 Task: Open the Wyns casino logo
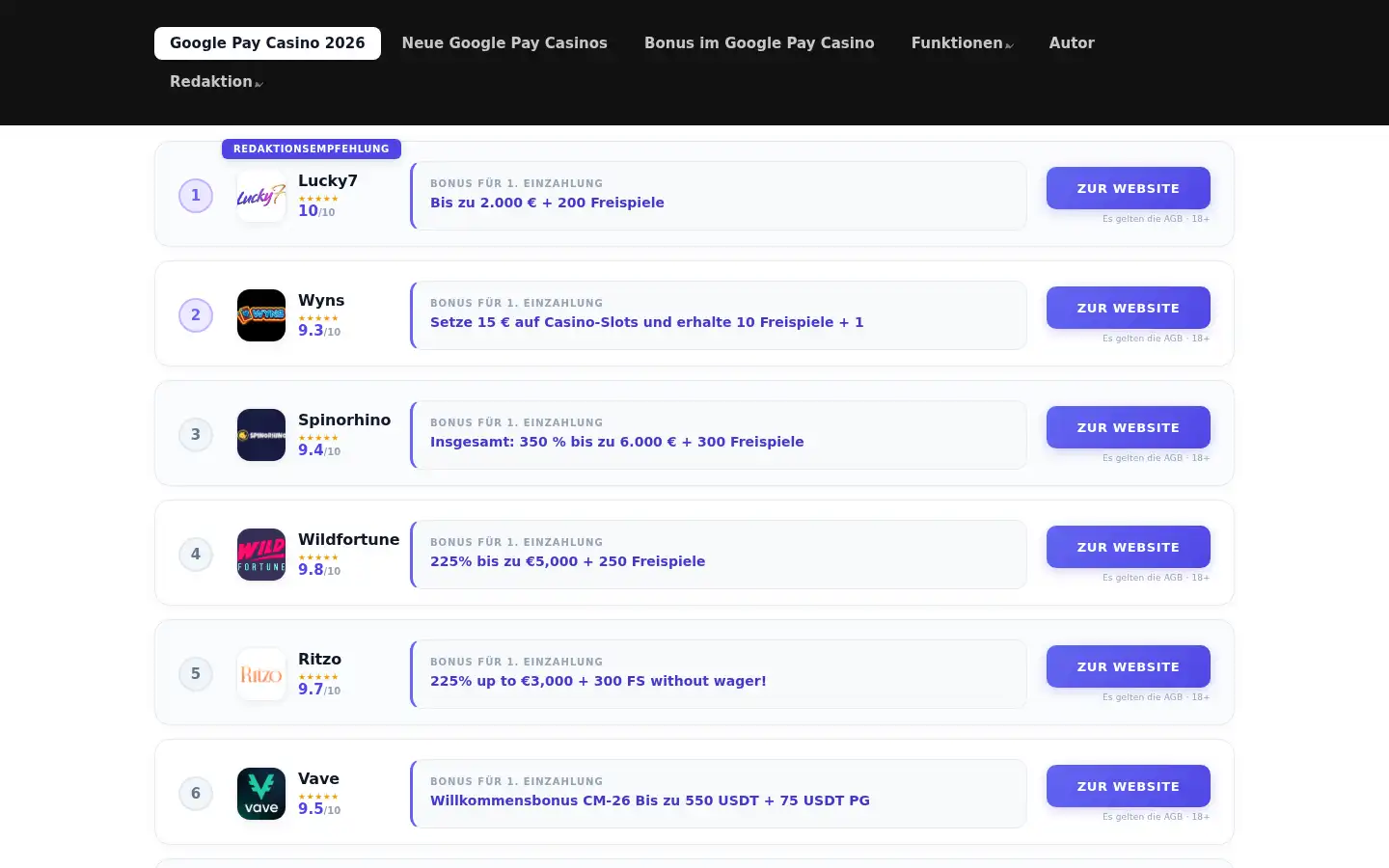261,315
